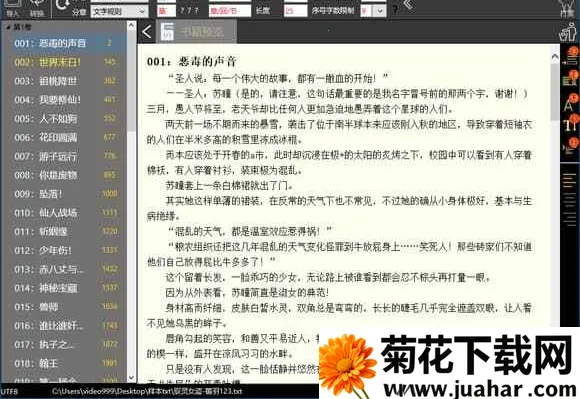Click the trash bin person icon
580x399 pixels.
(569, 32)
